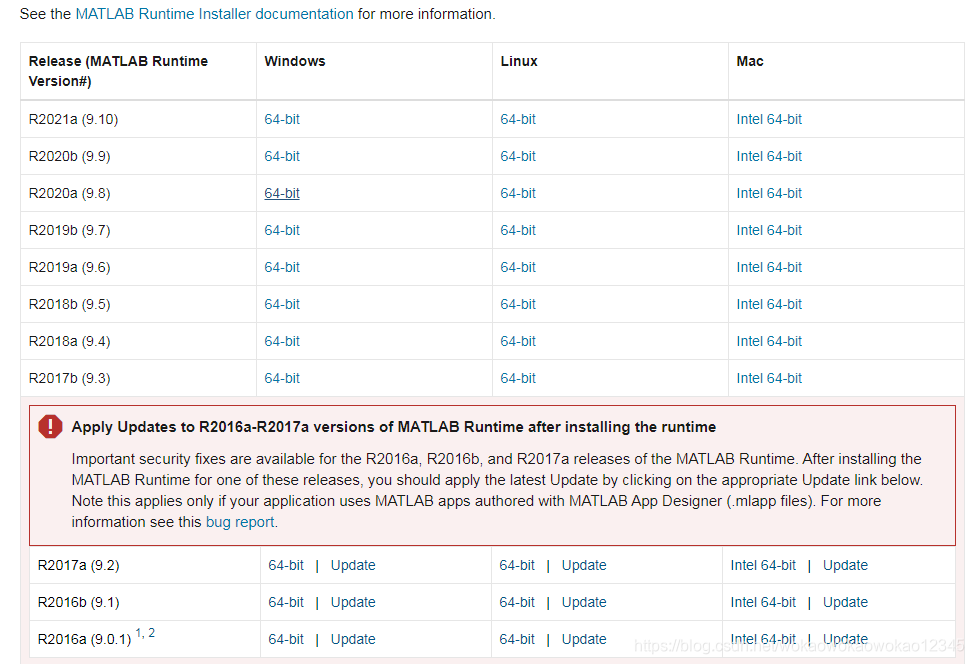Viewport: 974px width, 664px height.
Task: Open the bug report link
Action: (240, 522)
